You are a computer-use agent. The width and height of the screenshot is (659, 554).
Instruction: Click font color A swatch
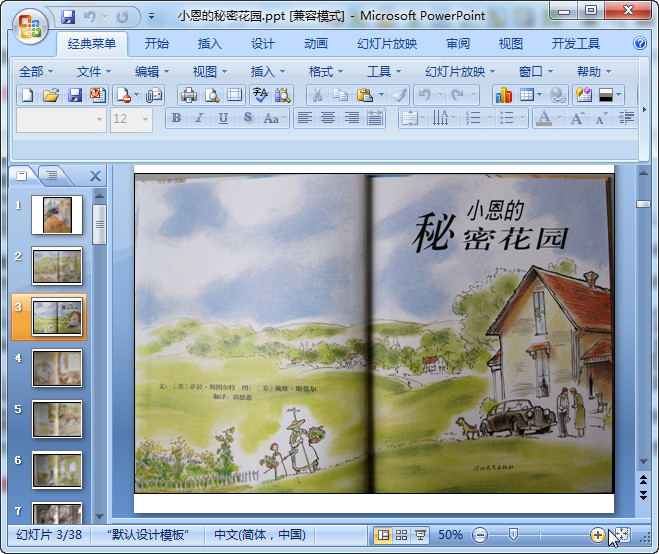[x=544, y=119]
